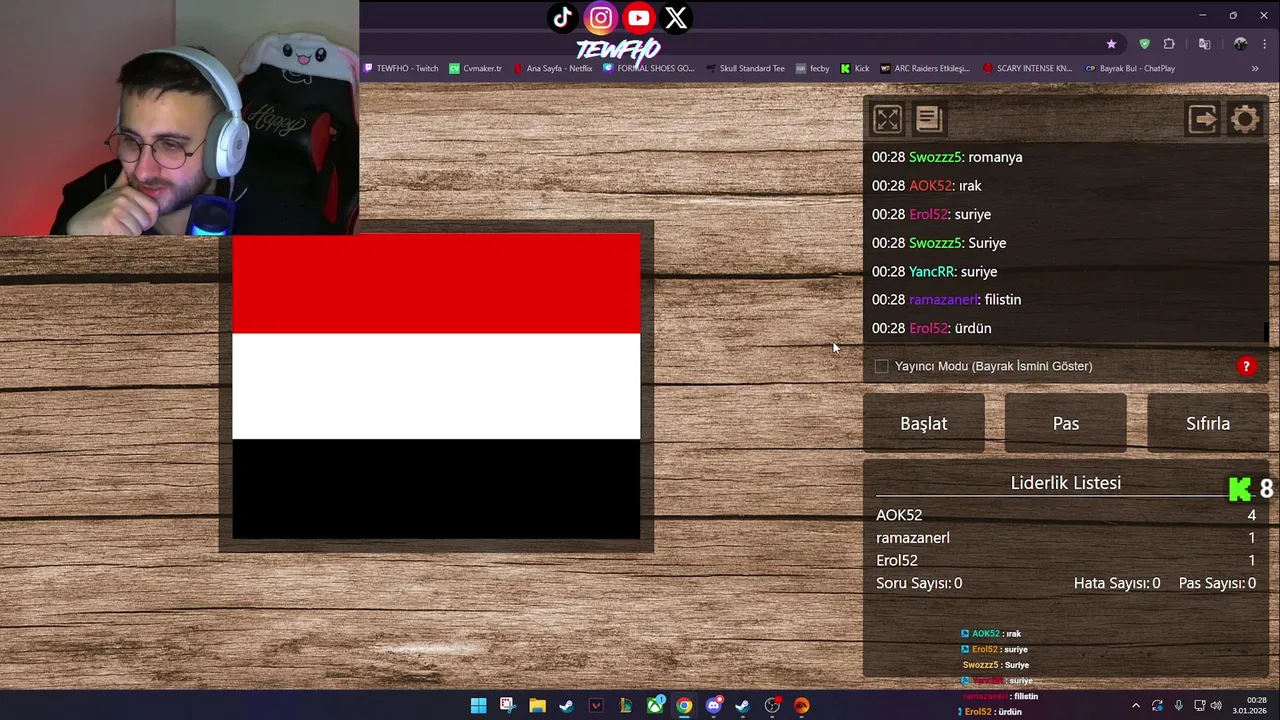This screenshot has width=1280, height=720.
Task: Open Ana Sayfa - Netflix bookmark
Action: [x=552, y=68]
